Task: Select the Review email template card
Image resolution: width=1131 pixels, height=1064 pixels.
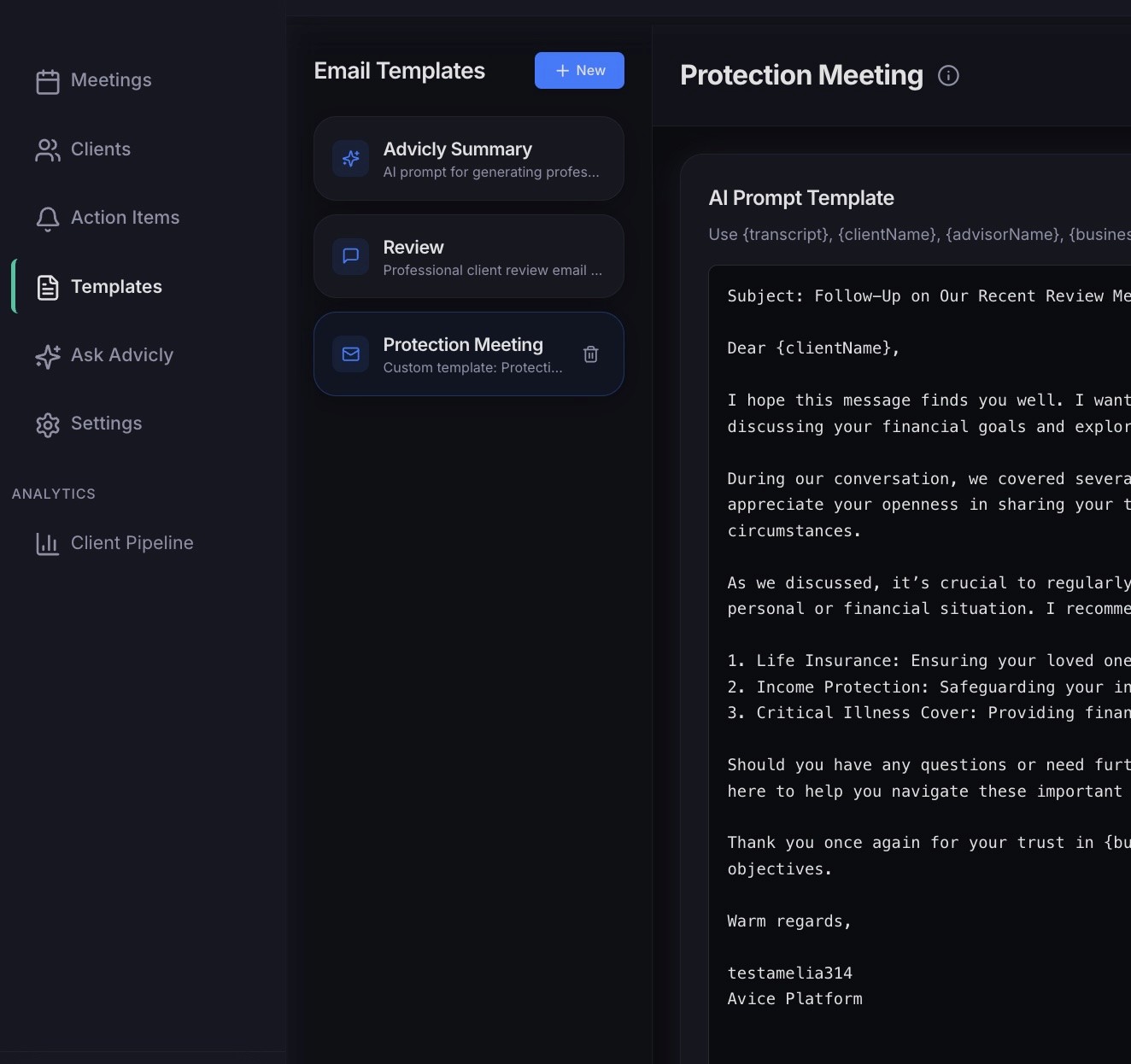Action: point(468,256)
